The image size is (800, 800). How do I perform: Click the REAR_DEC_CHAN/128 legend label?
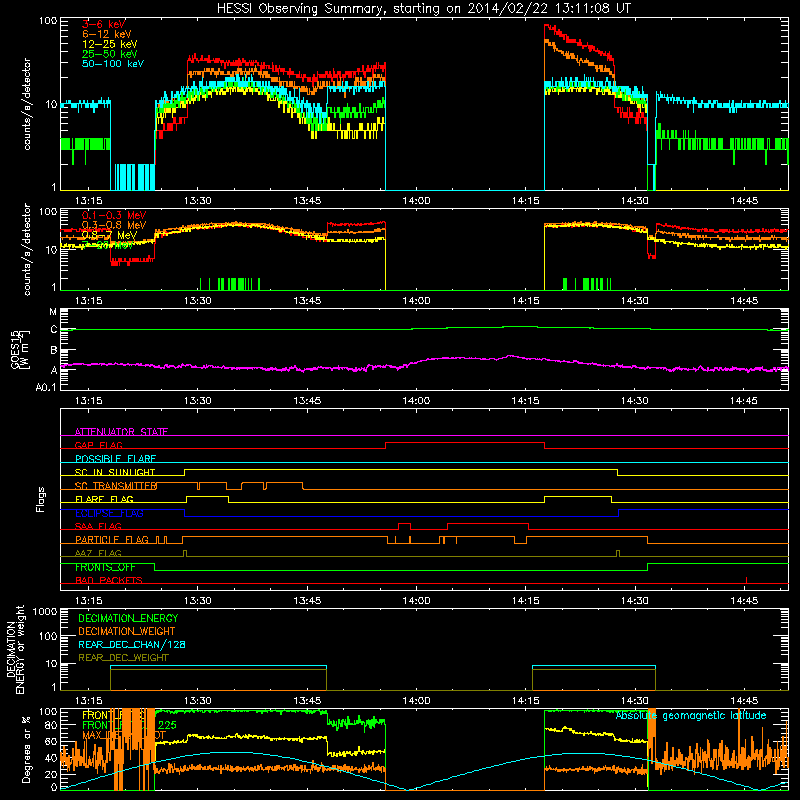[132, 644]
